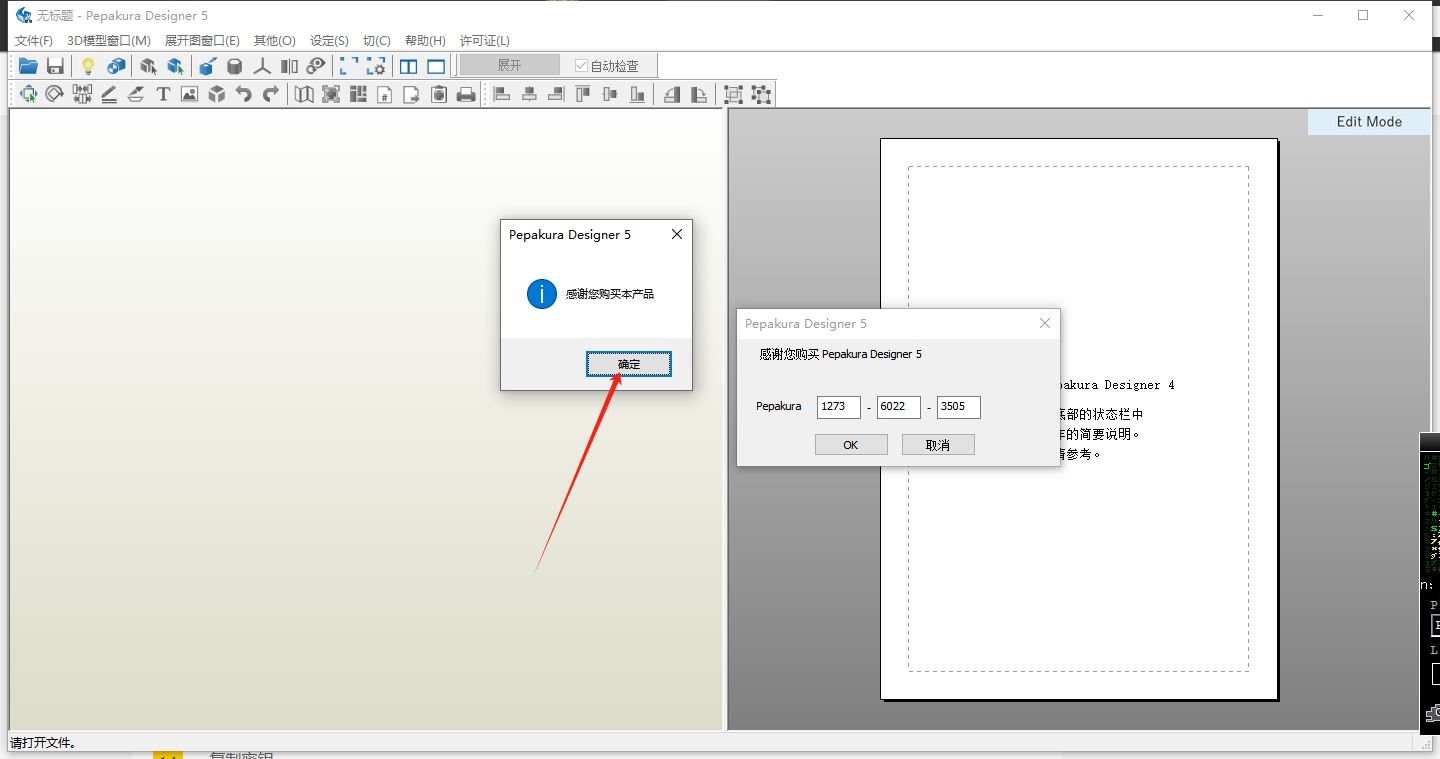Image resolution: width=1440 pixels, height=759 pixels.
Task: Select the join/disjoin faces tool
Action: click(82, 94)
